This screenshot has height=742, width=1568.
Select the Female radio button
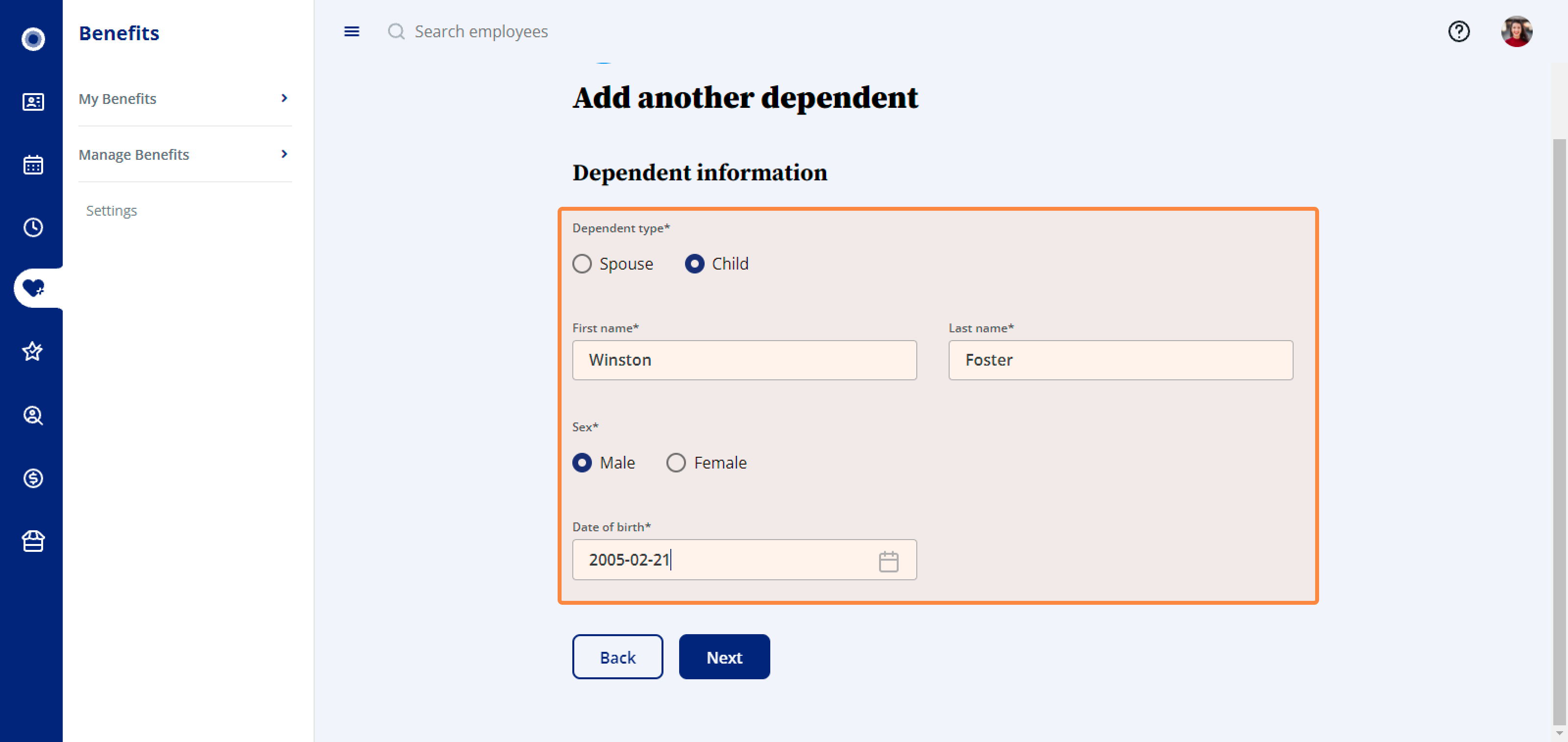[x=676, y=463]
